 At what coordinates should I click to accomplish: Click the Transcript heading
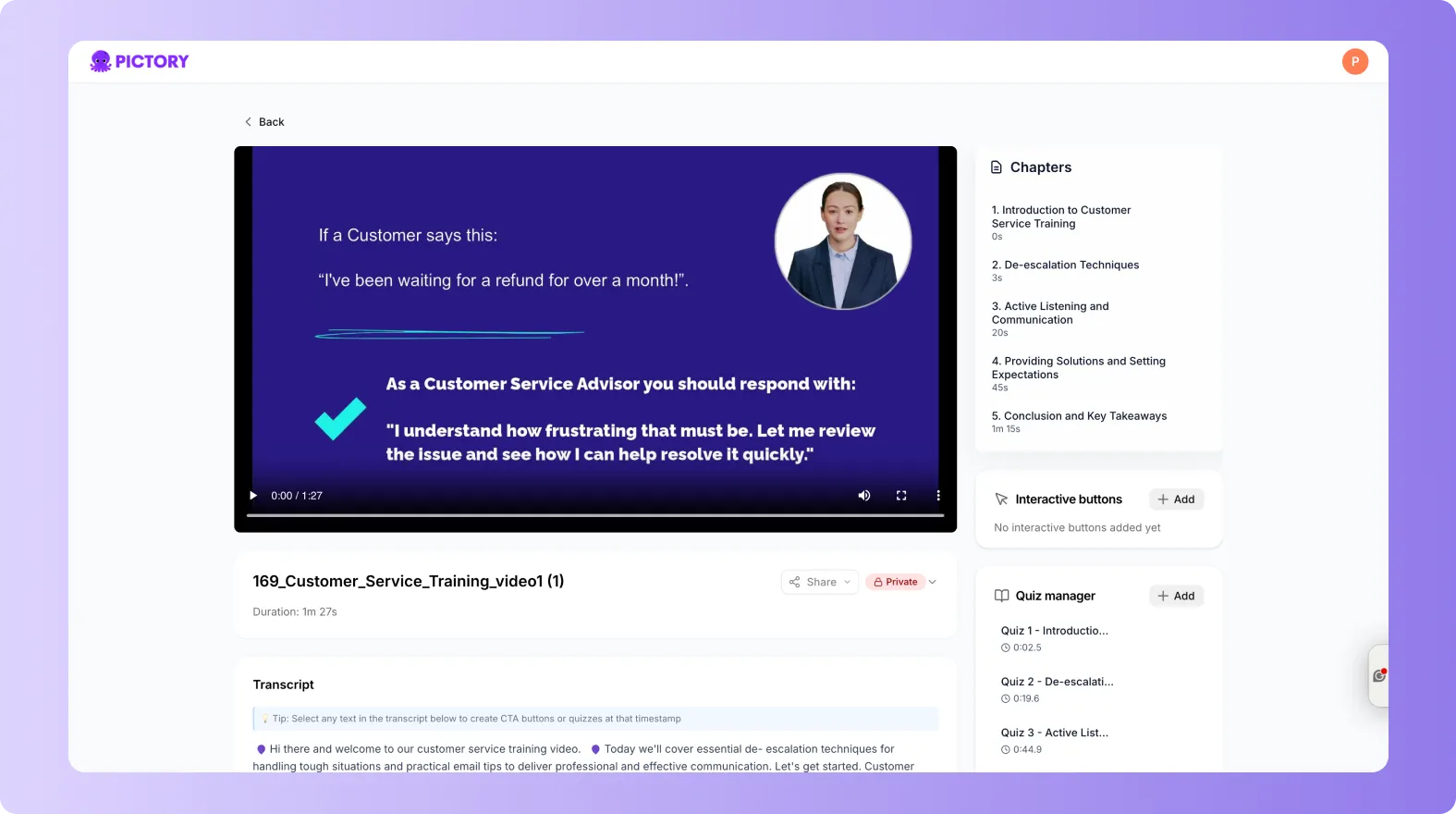[x=284, y=684]
